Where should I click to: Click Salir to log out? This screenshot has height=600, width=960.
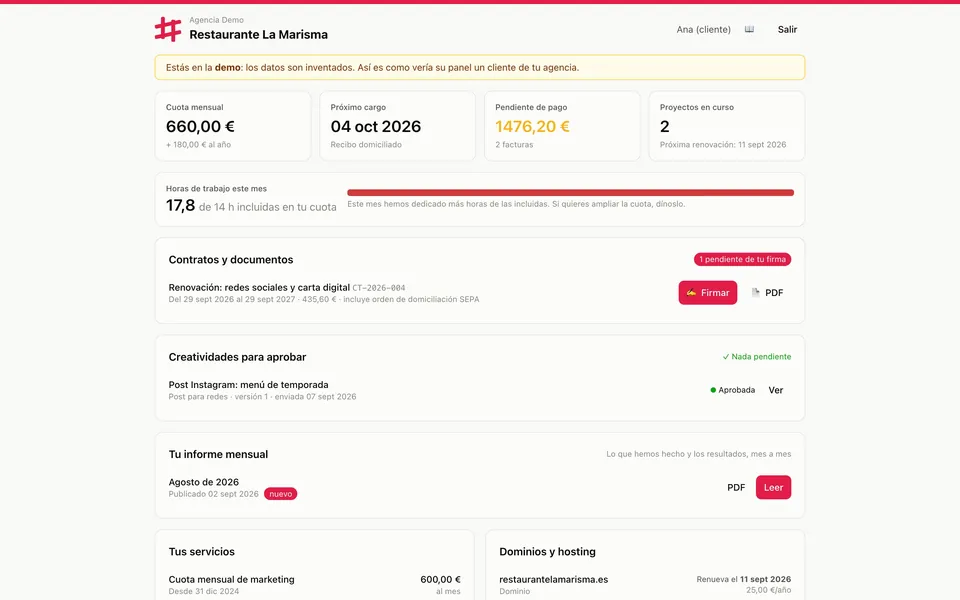click(x=787, y=29)
